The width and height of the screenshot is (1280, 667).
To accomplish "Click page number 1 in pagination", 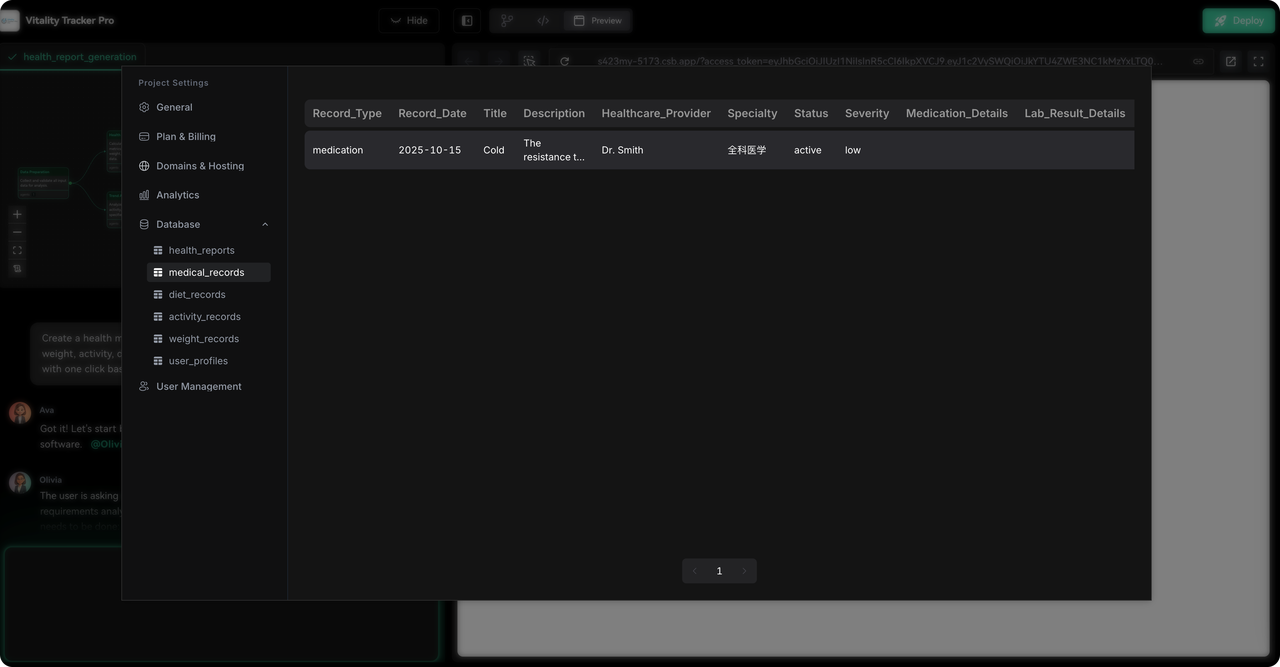I will click(x=719, y=571).
